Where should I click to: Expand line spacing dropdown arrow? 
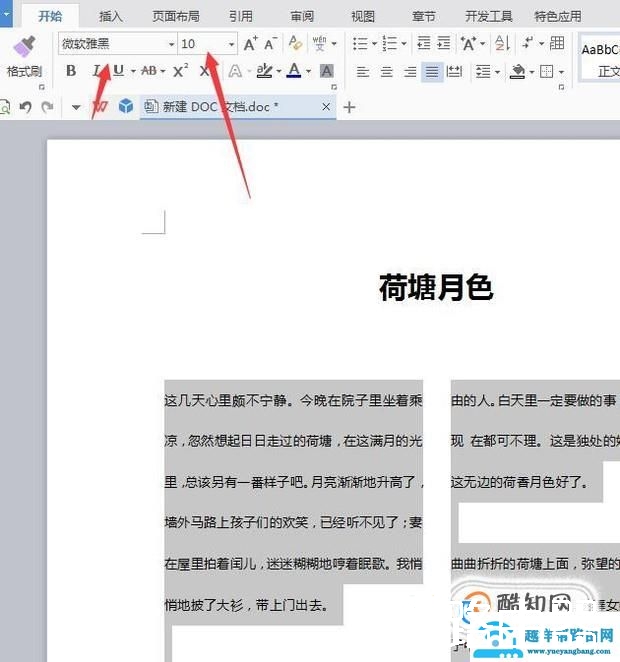pos(497,72)
